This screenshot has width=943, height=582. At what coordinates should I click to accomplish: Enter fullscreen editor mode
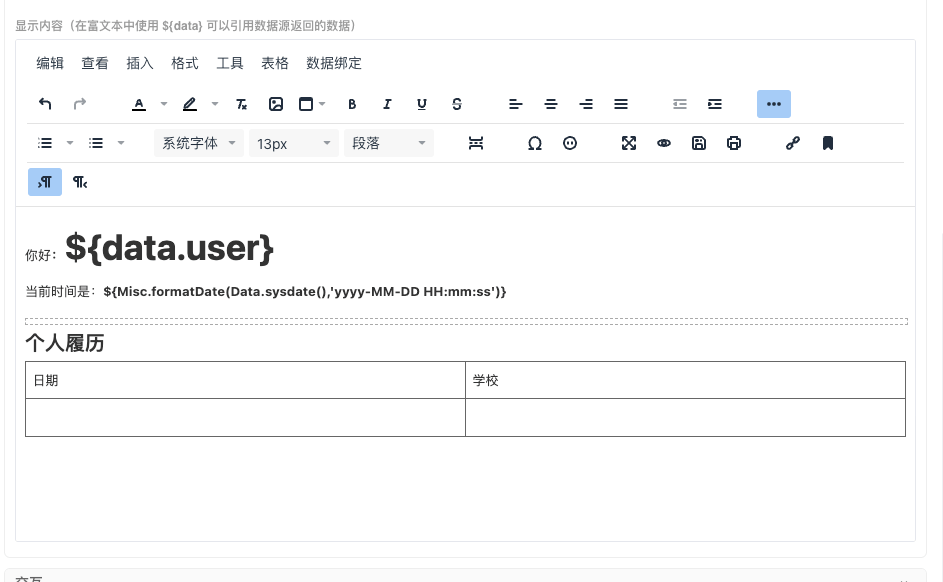coord(629,143)
